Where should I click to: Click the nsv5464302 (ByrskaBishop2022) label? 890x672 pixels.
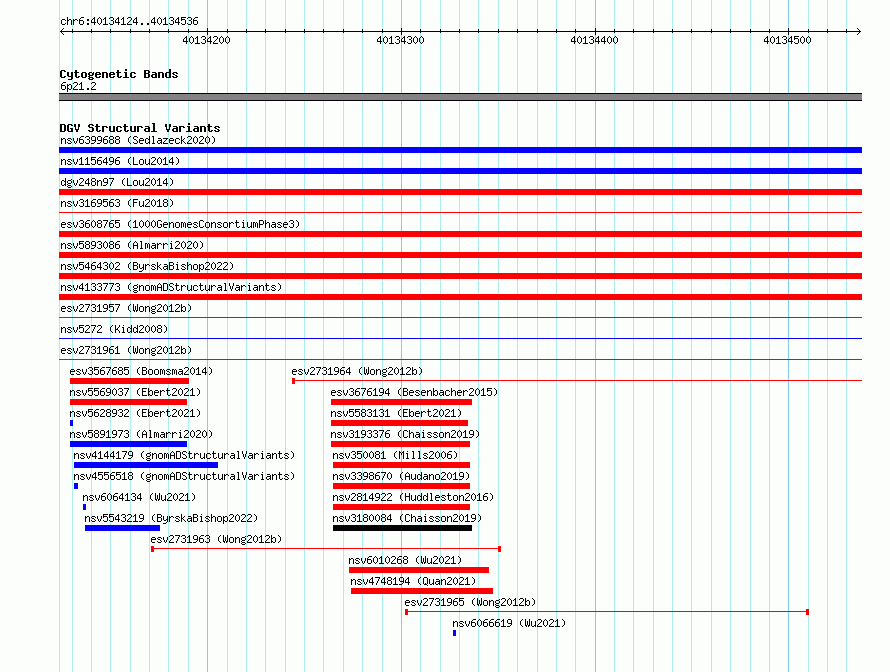(x=147, y=266)
